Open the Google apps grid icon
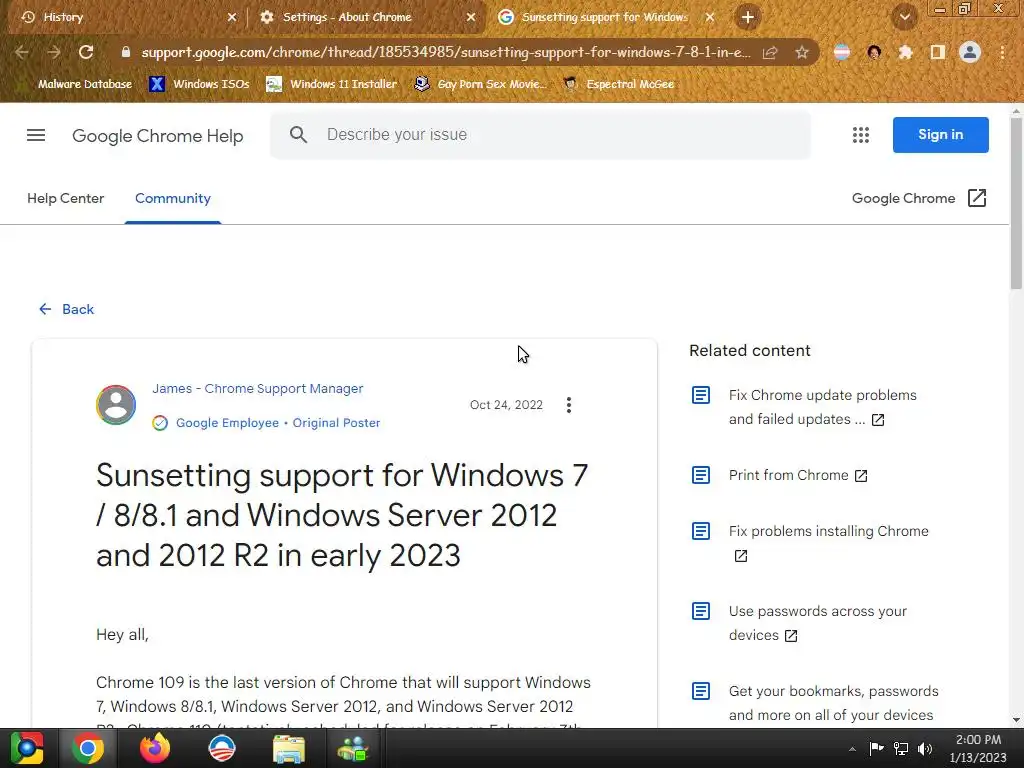This screenshot has height=768, width=1024. click(861, 135)
